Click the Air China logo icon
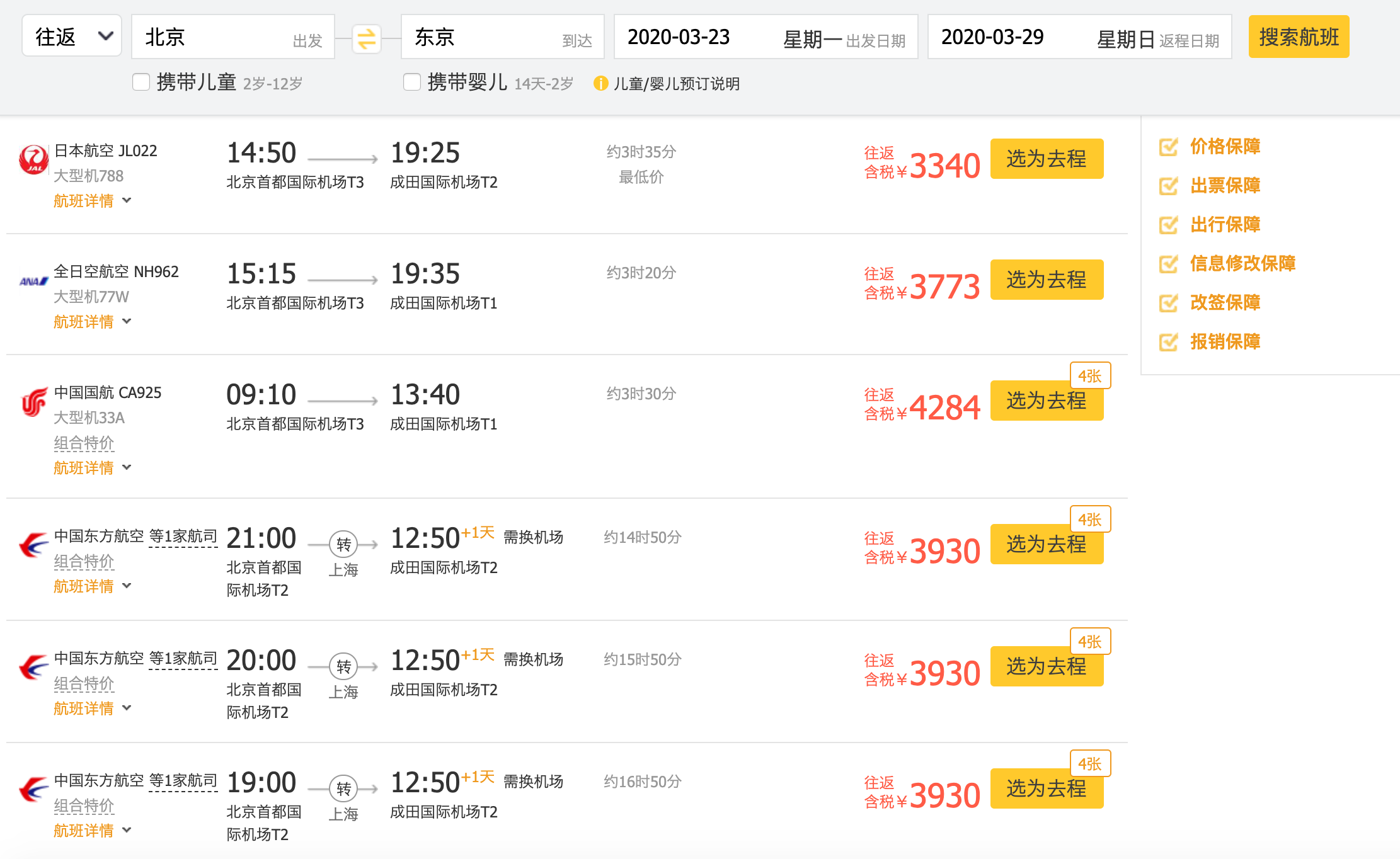 pos(33,402)
